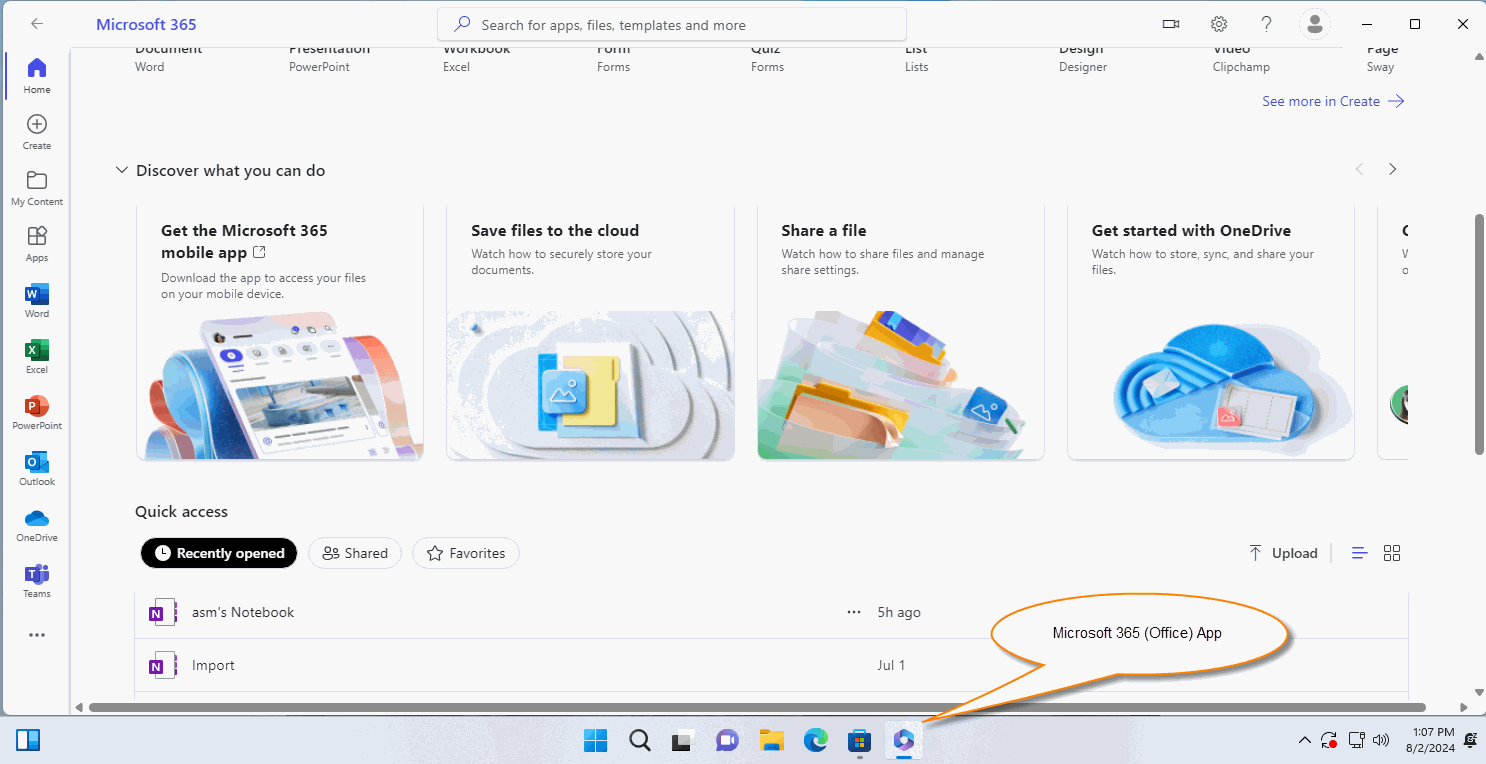Open OneDrive from the sidebar
This screenshot has width=1486, height=764.
[x=37, y=524]
